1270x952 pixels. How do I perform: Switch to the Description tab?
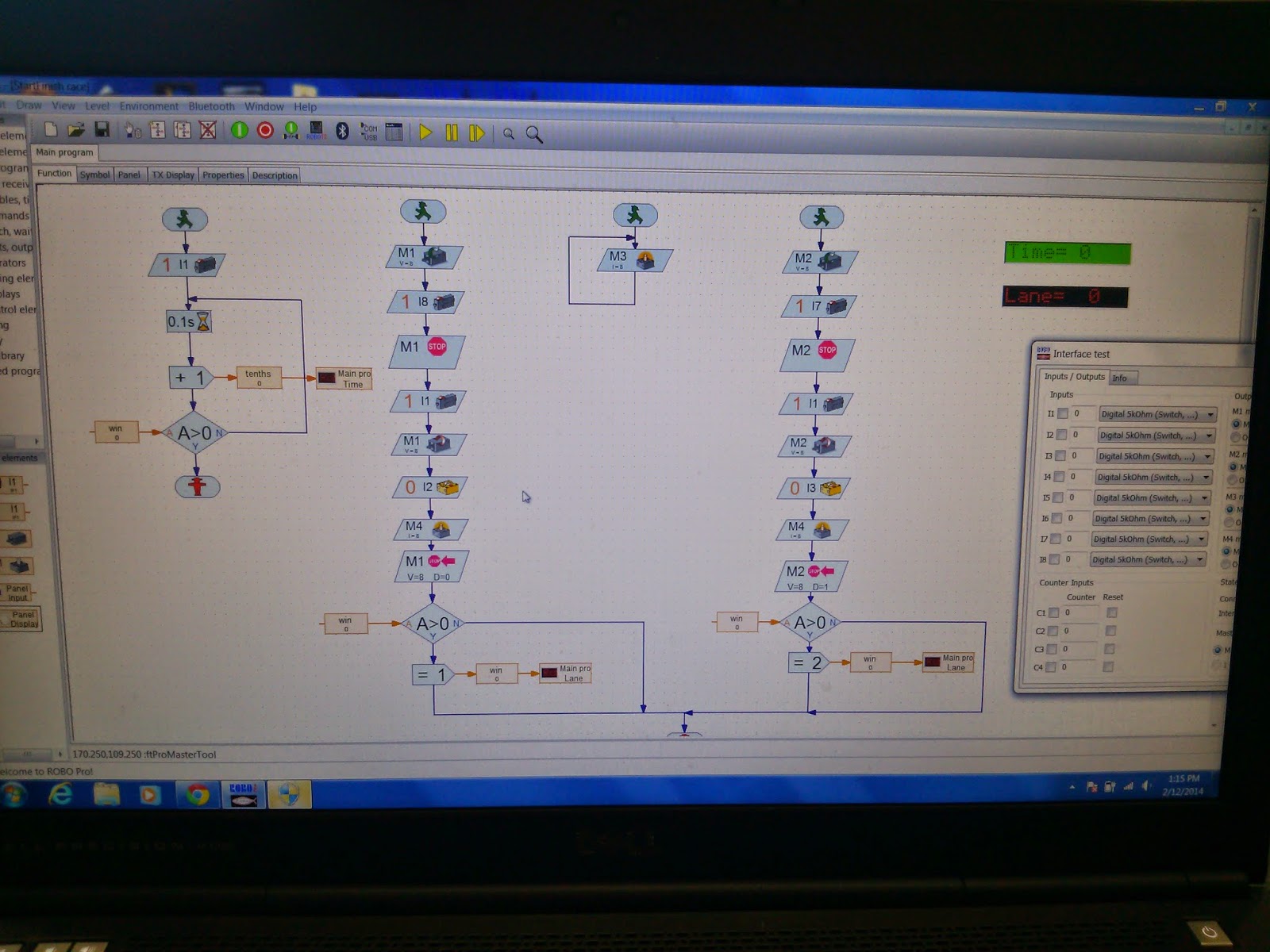pyautogui.click(x=275, y=175)
